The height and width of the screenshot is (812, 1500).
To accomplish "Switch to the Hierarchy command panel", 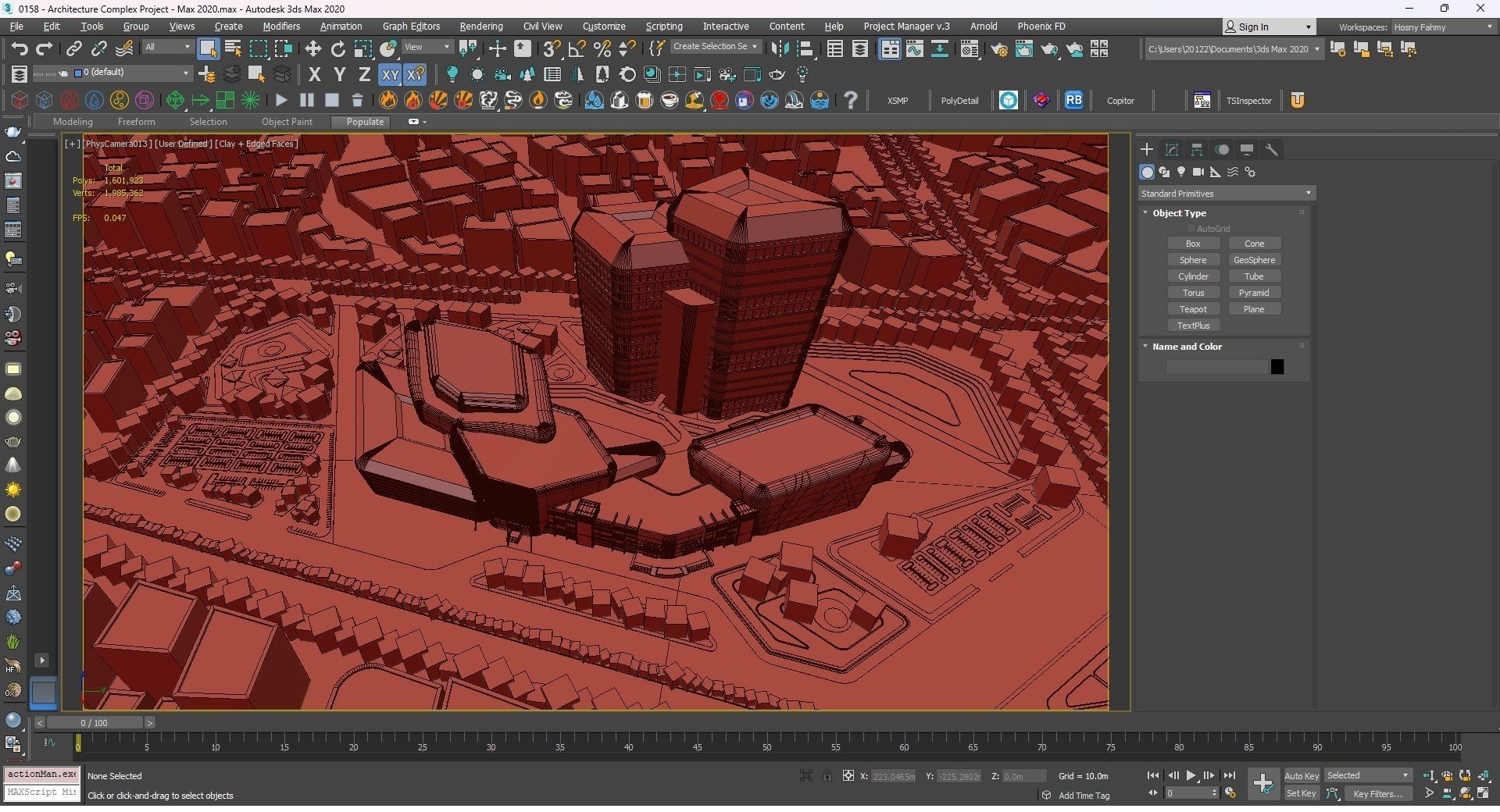I will coord(1197,150).
